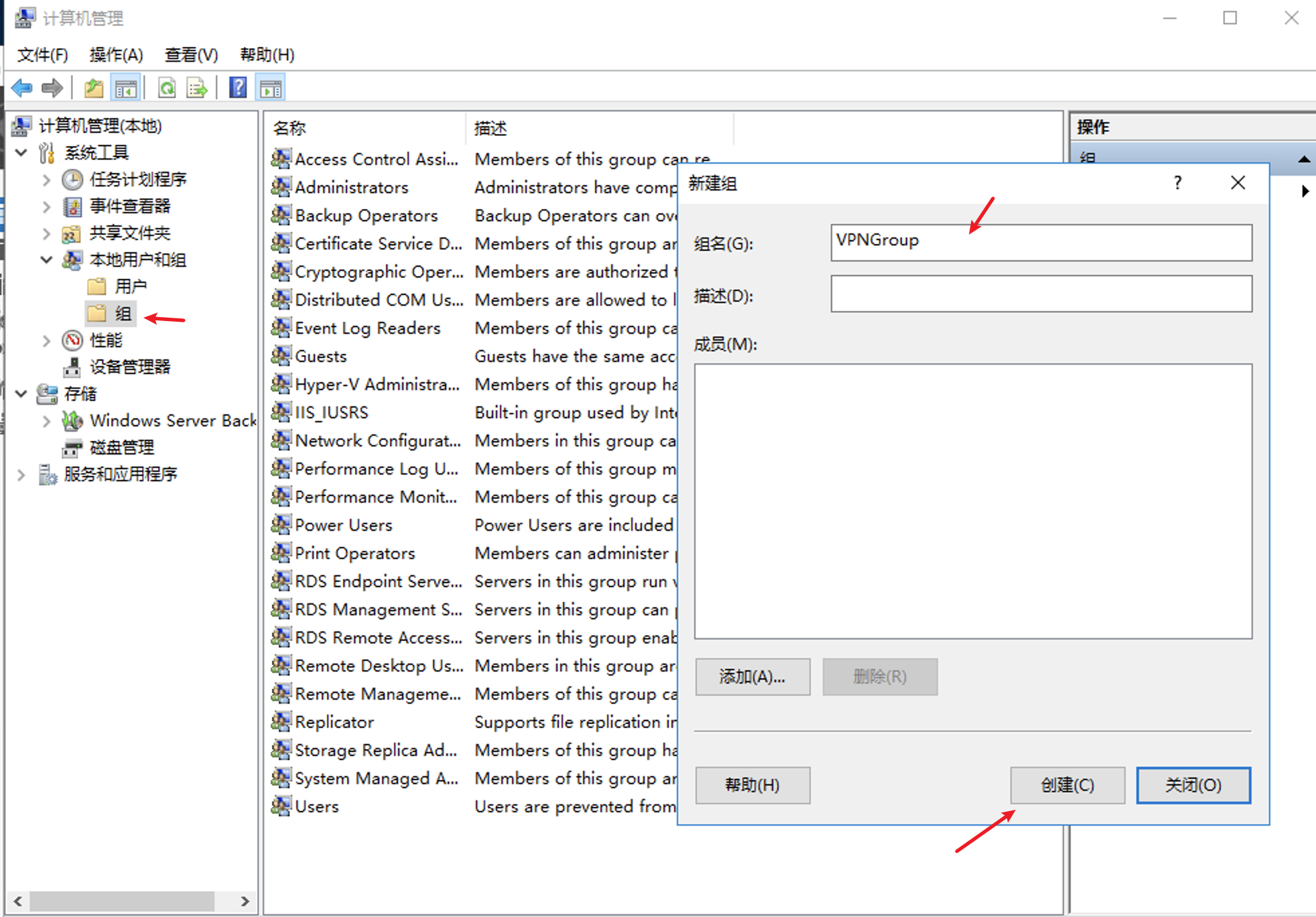This screenshot has width=1316, height=917.
Task: Click the Export list toolbar icon
Action: click(x=197, y=88)
